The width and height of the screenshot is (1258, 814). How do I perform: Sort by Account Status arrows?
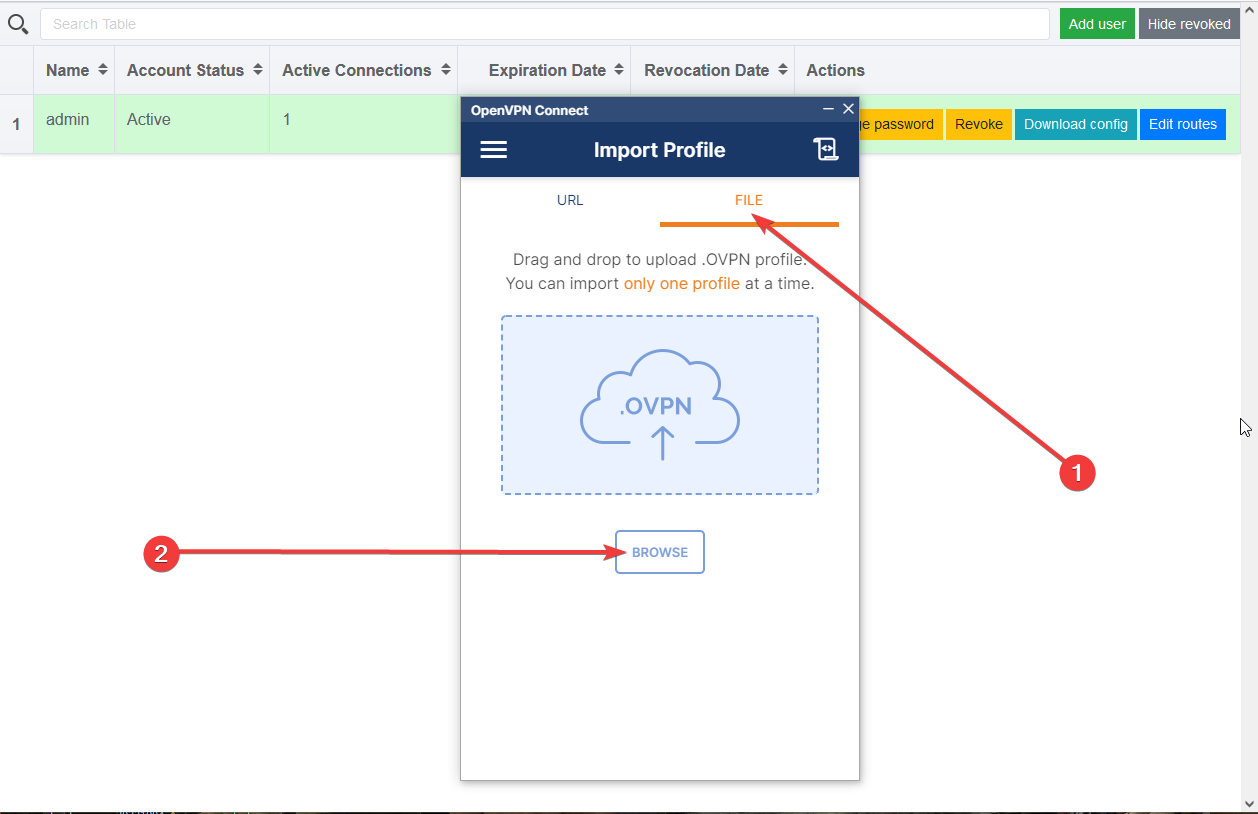tap(258, 70)
